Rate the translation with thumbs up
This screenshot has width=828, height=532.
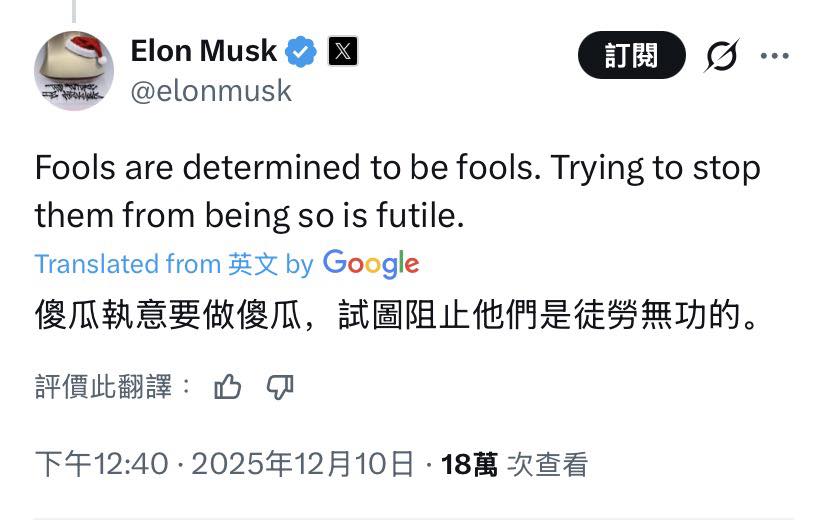click(x=228, y=387)
